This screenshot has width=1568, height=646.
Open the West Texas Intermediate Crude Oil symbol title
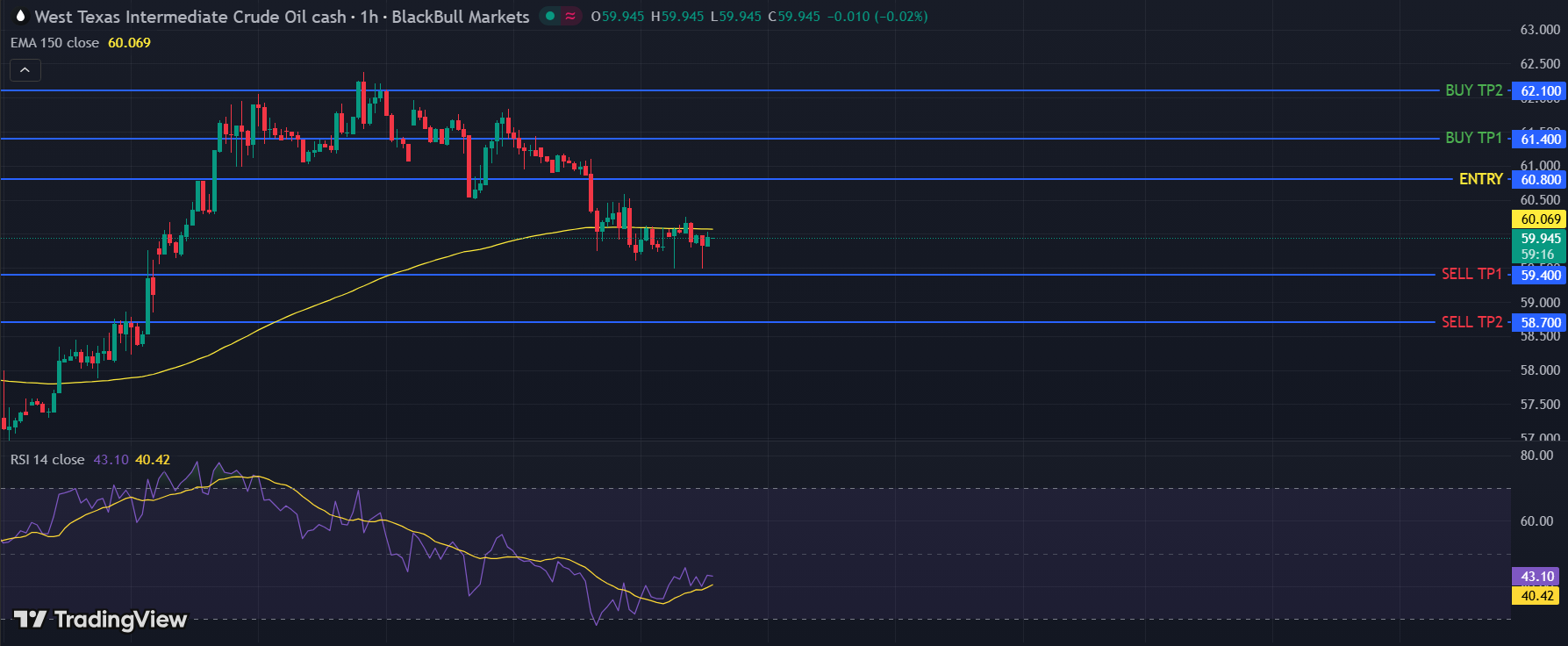point(190,17)
